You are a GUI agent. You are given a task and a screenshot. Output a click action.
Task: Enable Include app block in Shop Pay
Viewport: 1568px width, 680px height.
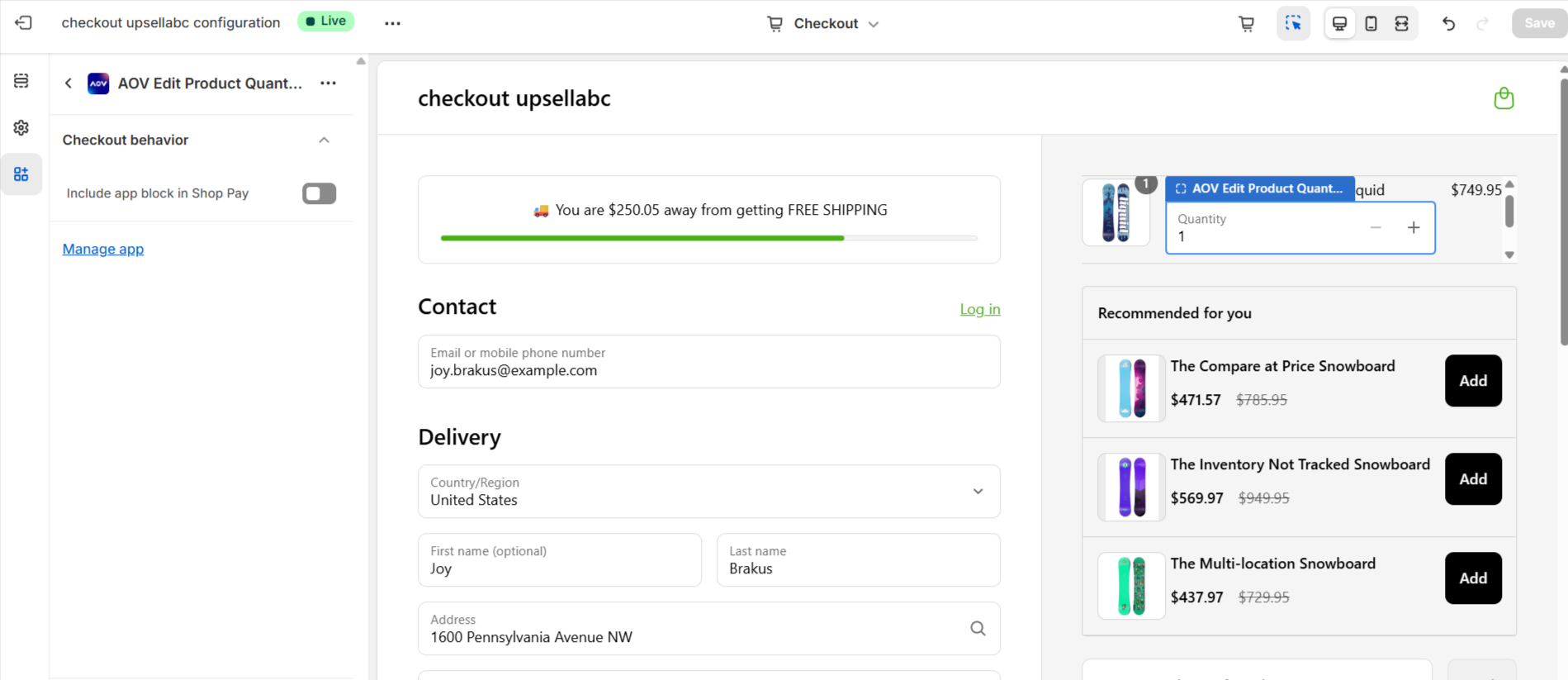click(x=319, y=193)
